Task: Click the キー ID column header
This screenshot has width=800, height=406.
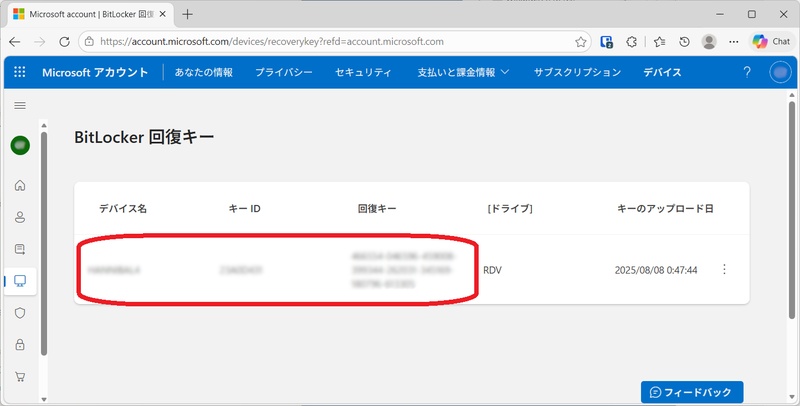Action: (244, 209)
